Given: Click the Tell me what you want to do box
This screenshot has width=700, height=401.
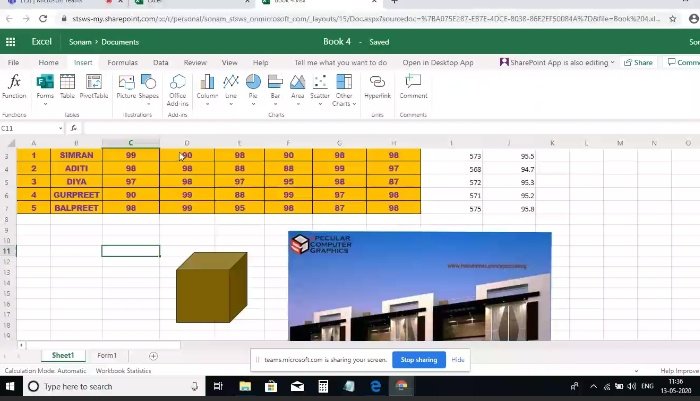Looking at the screenshot, I should [341, 63].
